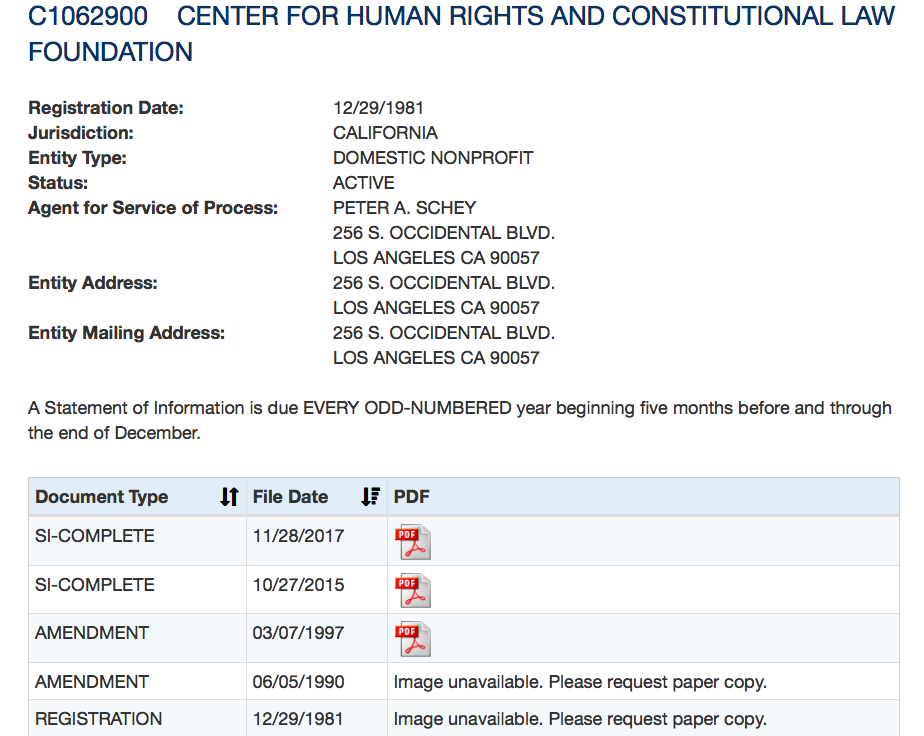Select the REGISTRATION document type cell
Image resolution: width=924 pixels, height=736 pixels.
coord(98,719)
